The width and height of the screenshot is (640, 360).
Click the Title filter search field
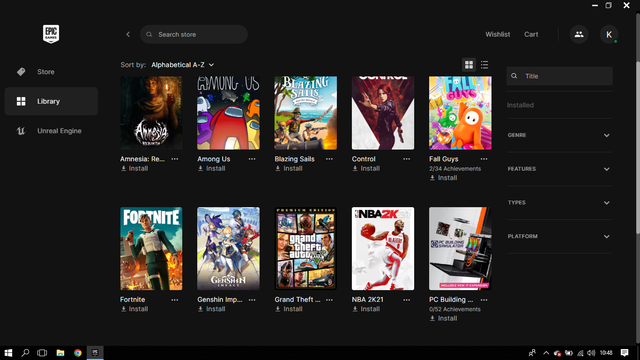pyautogui.click(x=560, y=76)
